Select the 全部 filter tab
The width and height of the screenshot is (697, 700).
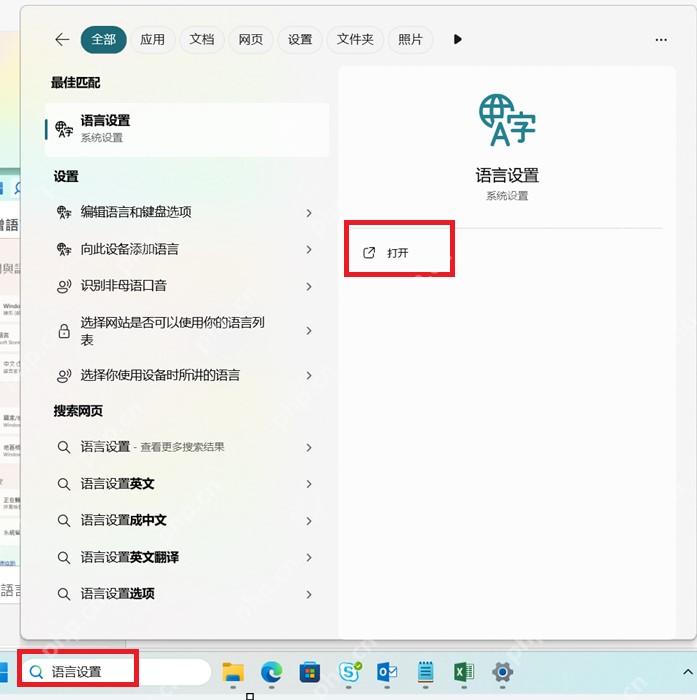click(104, 40)
